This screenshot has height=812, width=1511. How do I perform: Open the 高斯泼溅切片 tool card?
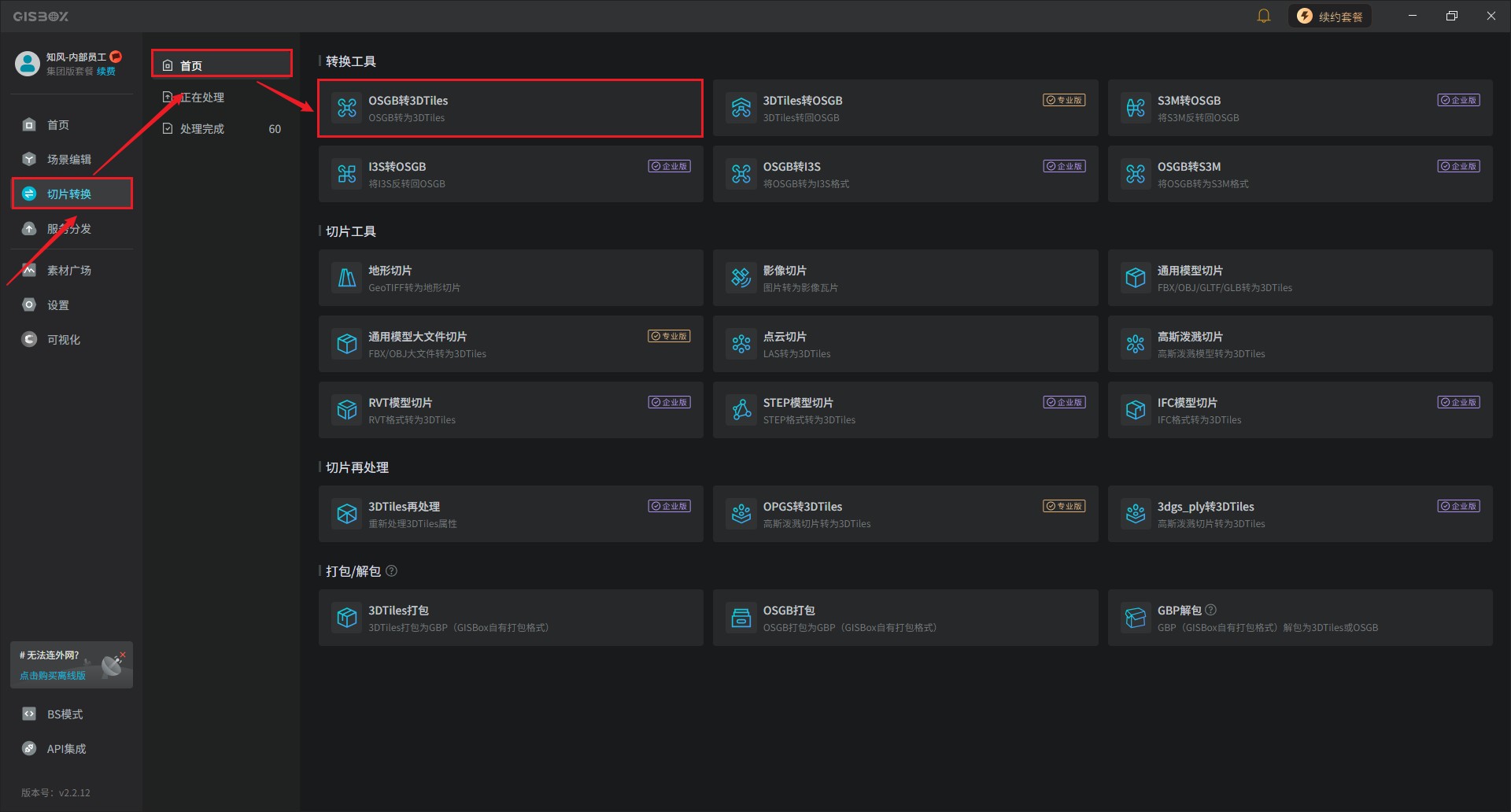coord(1300,344)
